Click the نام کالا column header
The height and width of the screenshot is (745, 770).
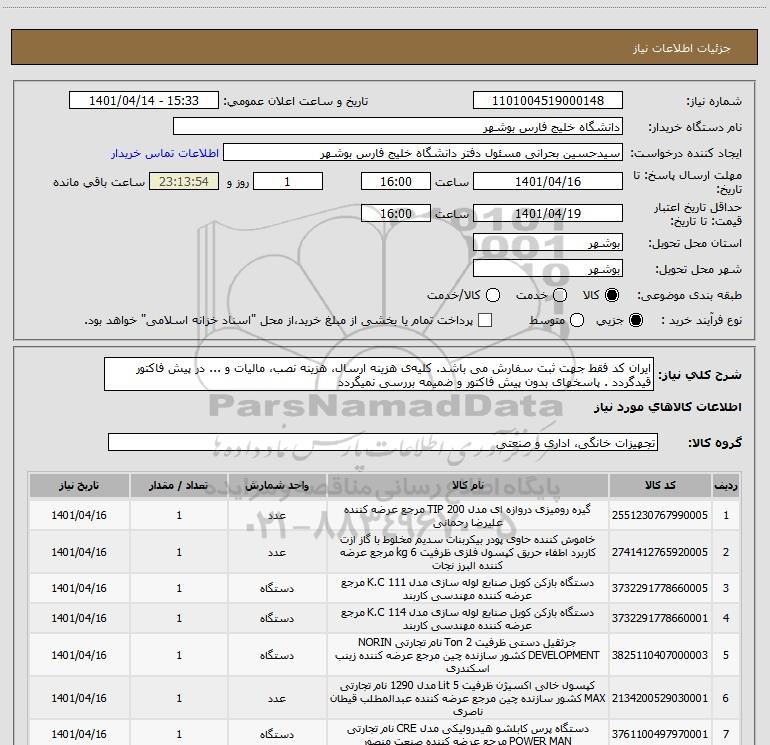[x=468, y=486]
